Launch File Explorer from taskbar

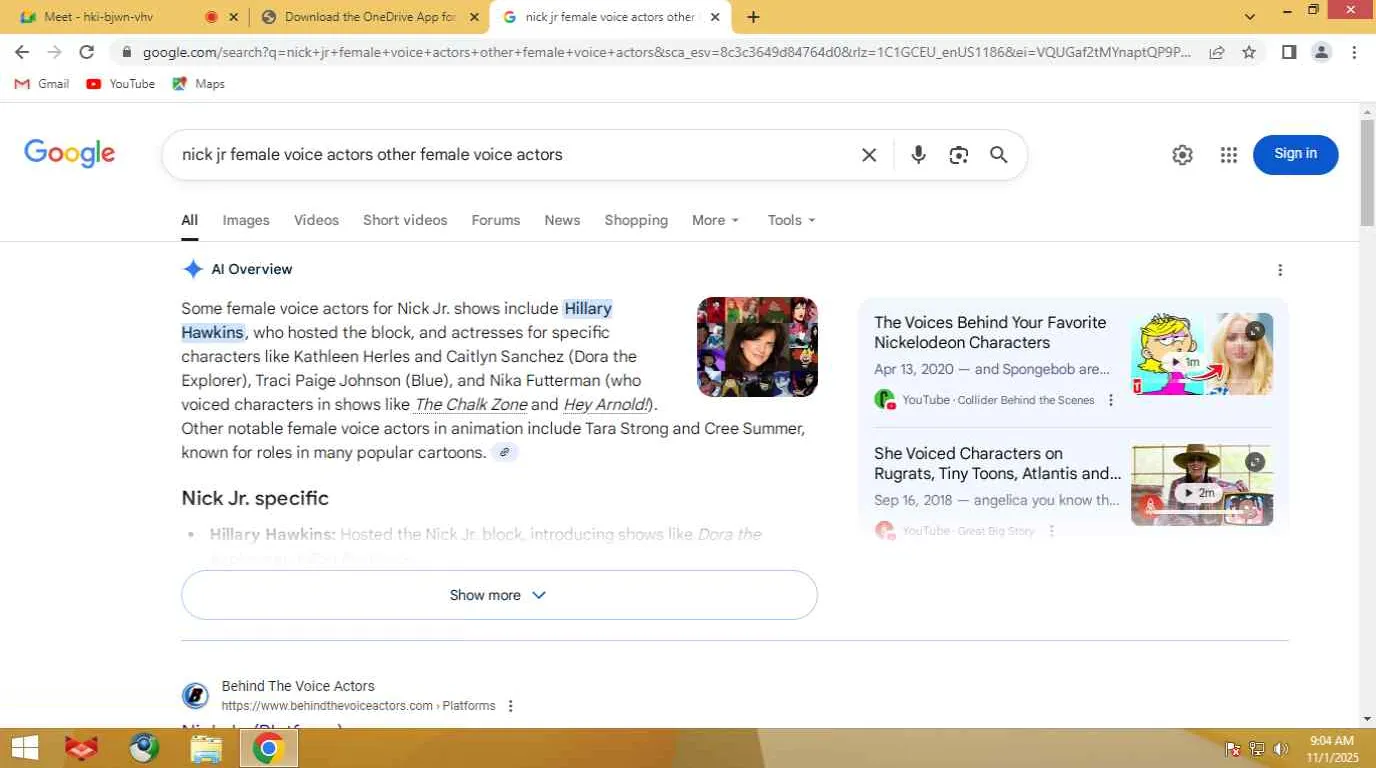point(206,748)
